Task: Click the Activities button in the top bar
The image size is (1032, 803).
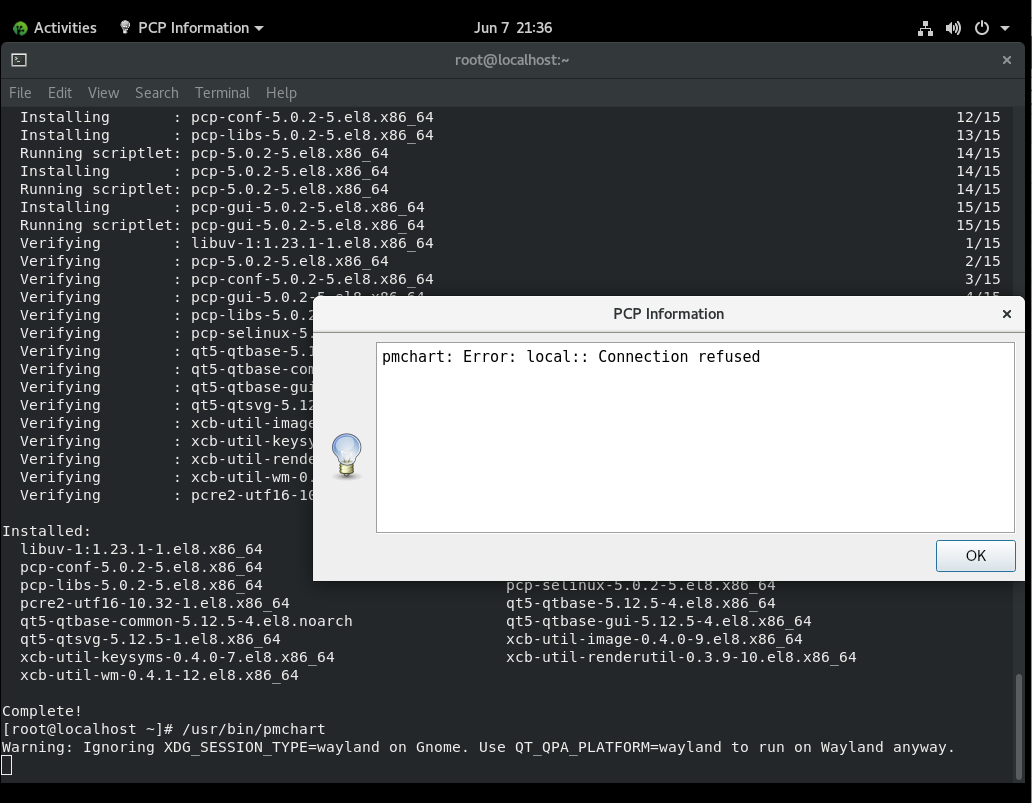Action: point(55,28)
